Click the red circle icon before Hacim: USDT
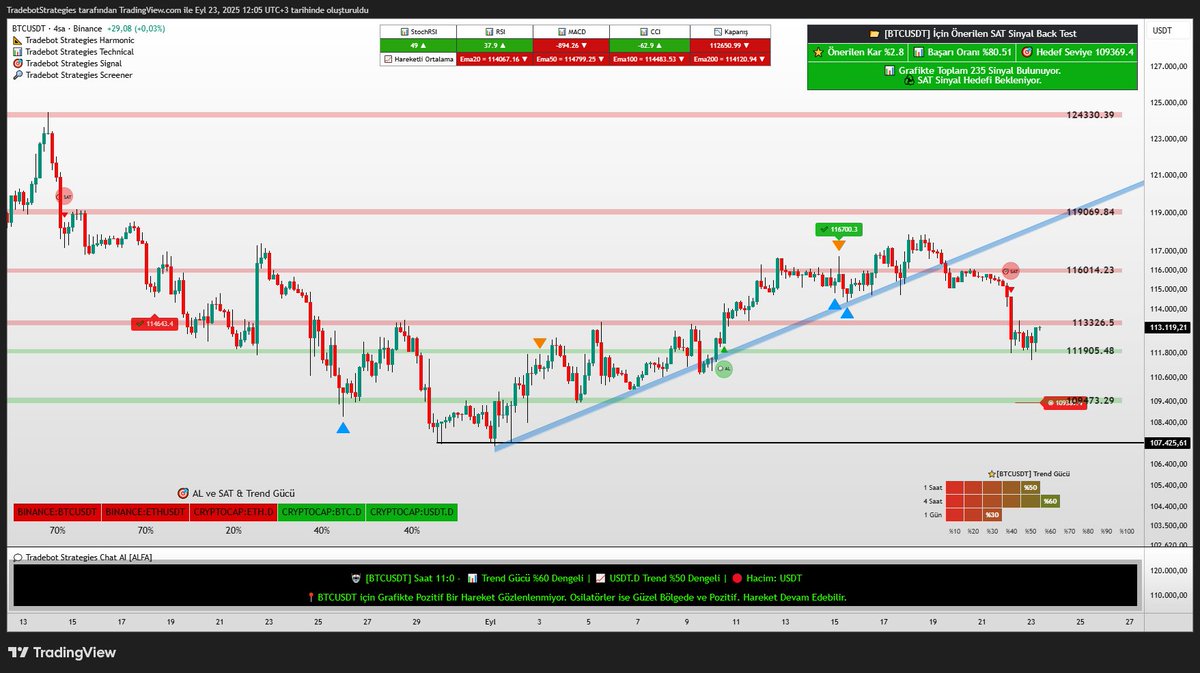 click(737, 578)
